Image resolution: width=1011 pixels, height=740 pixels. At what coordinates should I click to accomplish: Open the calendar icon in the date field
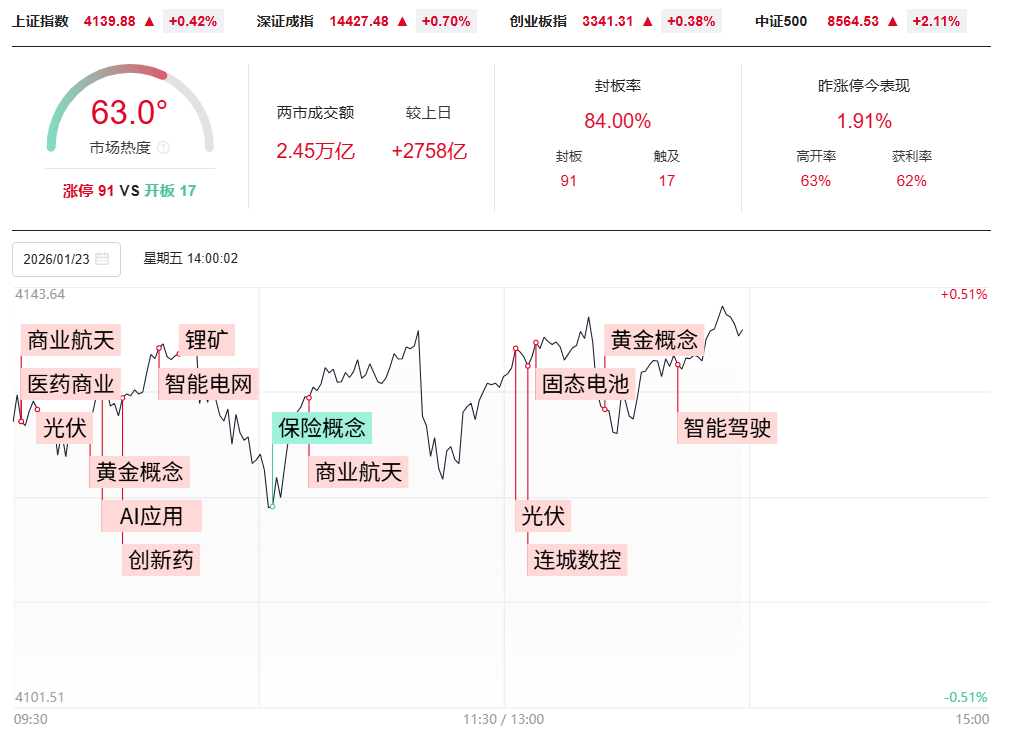(102, 259)
